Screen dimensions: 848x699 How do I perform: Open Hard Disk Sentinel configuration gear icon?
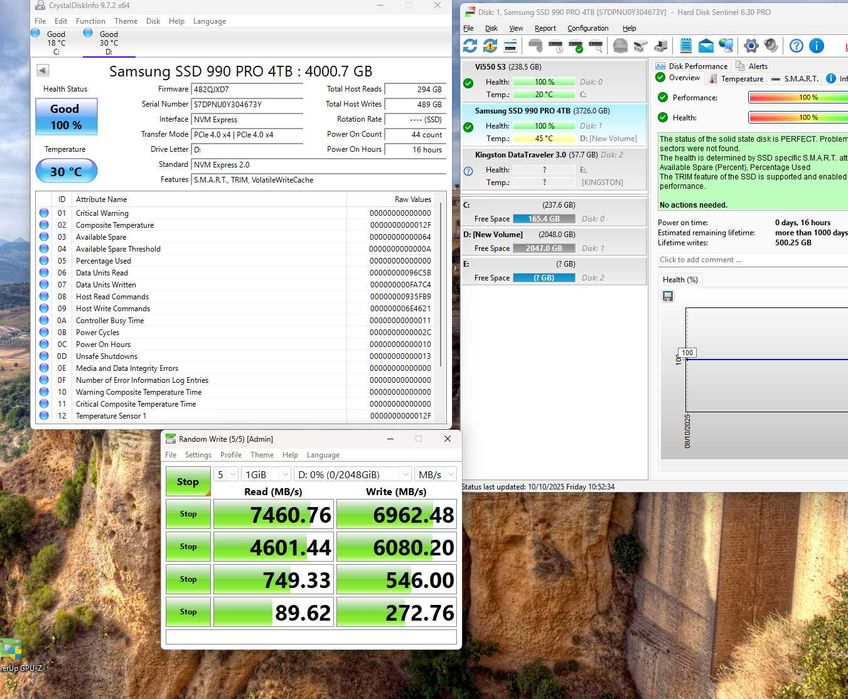point(751,45)
